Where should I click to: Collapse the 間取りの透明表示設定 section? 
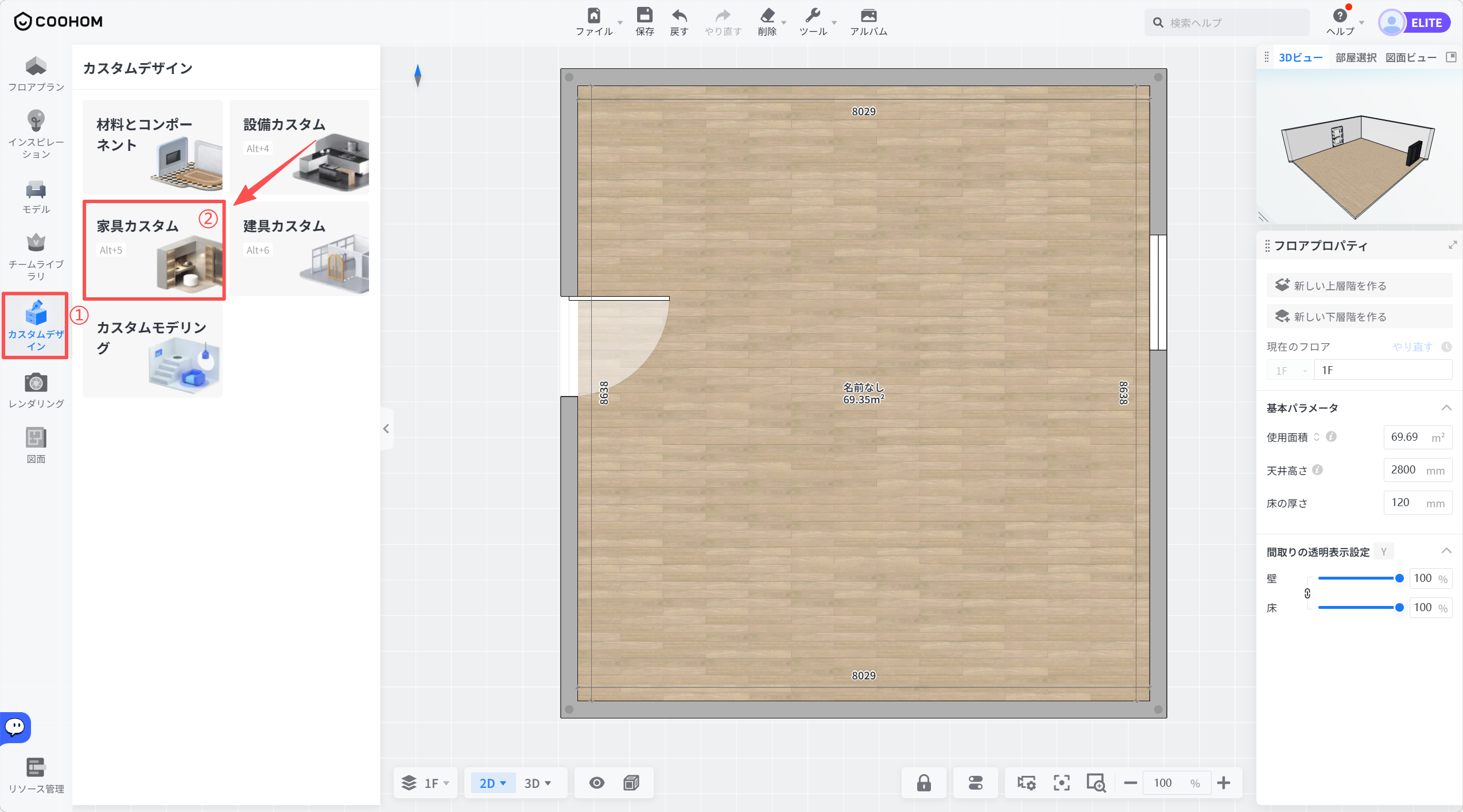(x=1446, y=551)
